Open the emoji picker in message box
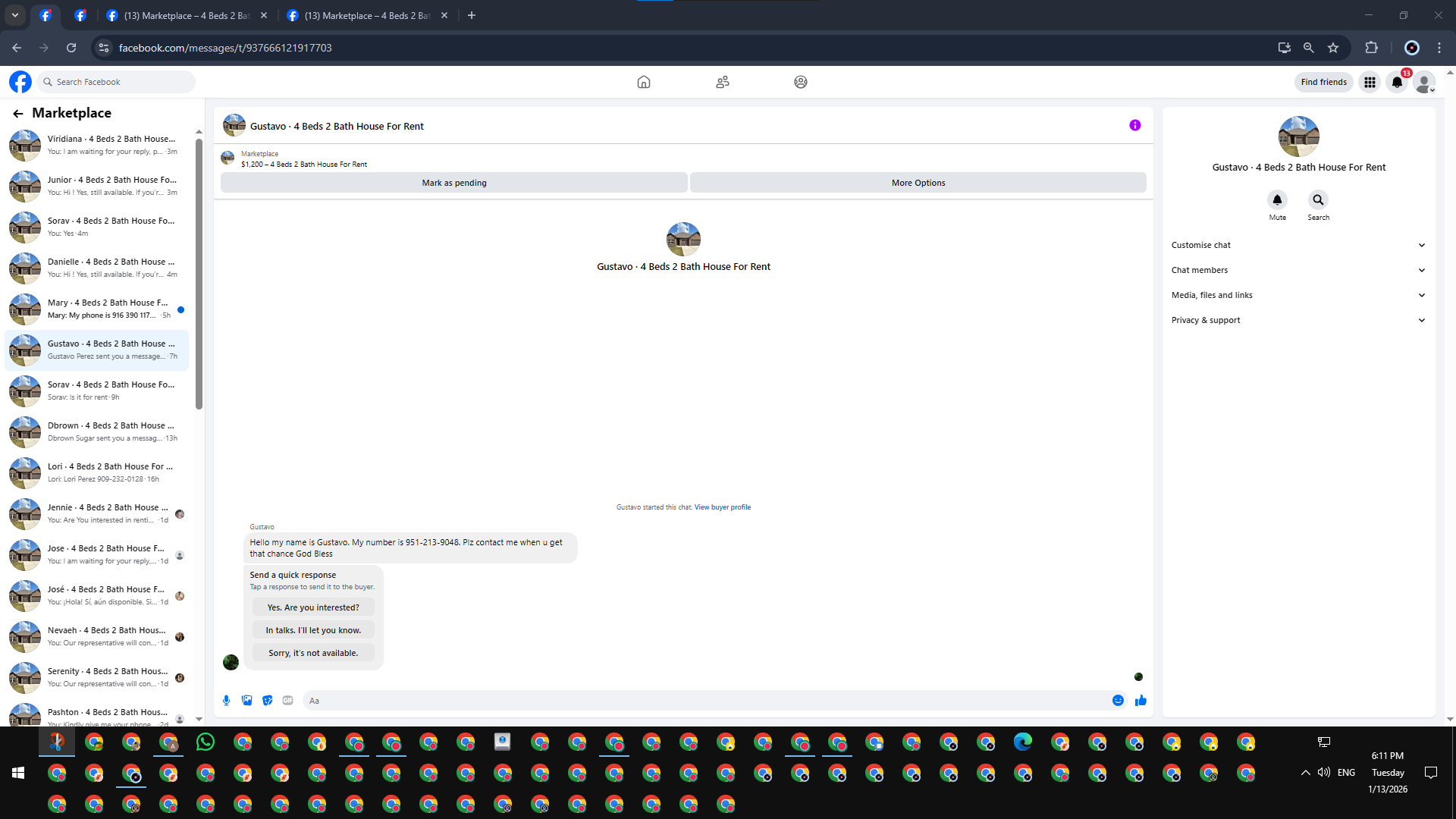The height and width of the screenshot is (819, 1456). point(1118,701)
